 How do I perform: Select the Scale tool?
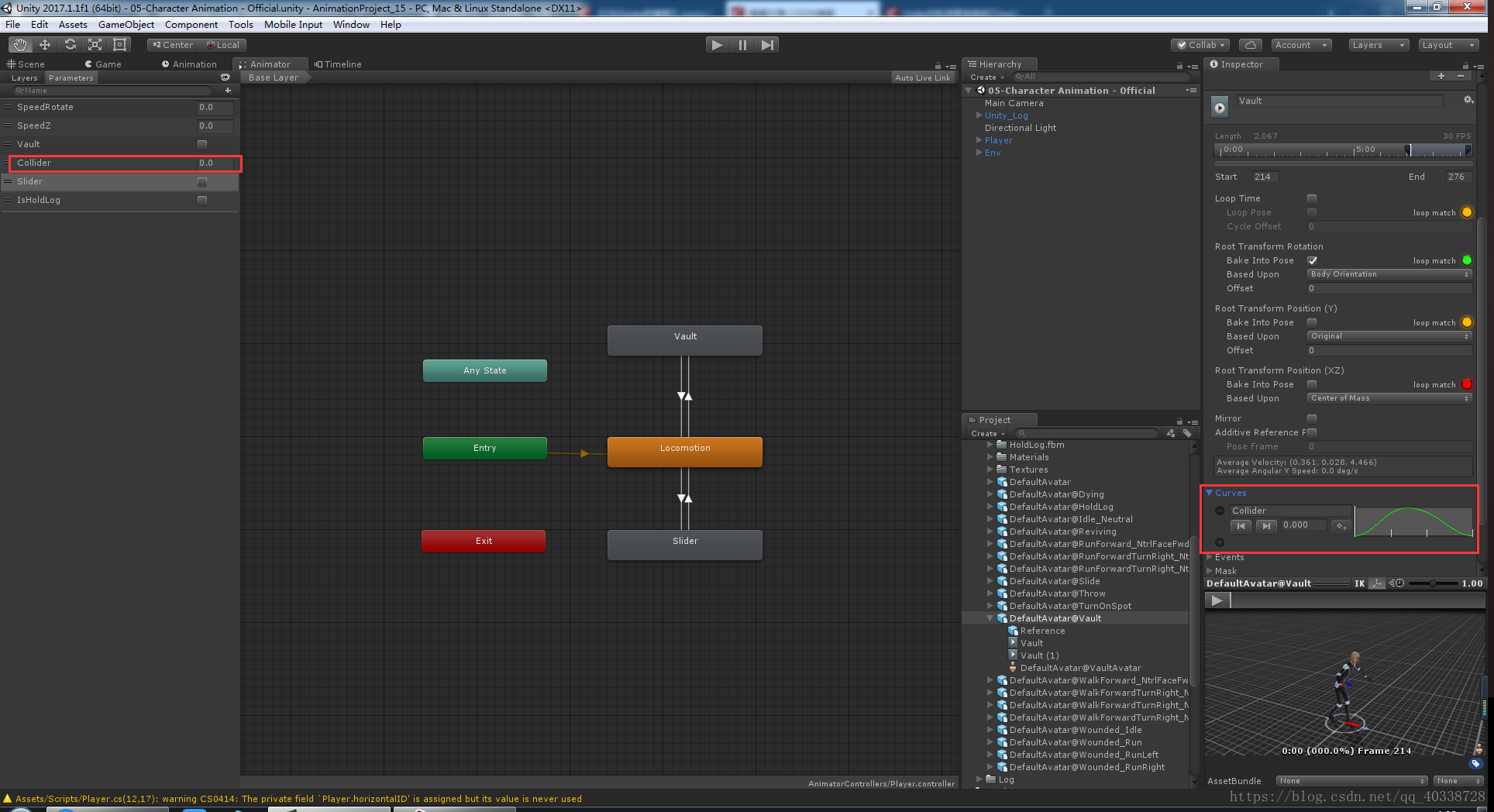[x=95, y=45]
